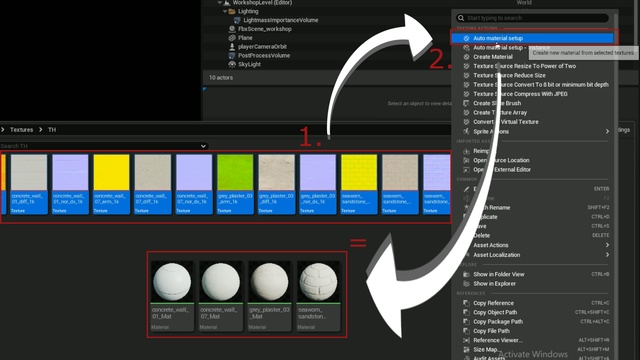Click the Create Material icon in context menu
640x360 pixels.
(x=466, y=57)
